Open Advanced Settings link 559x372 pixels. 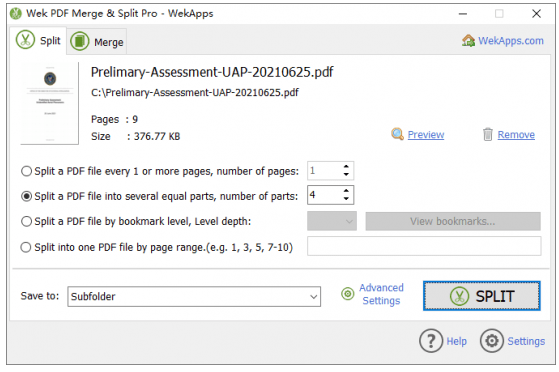click(x=381, y=294)
